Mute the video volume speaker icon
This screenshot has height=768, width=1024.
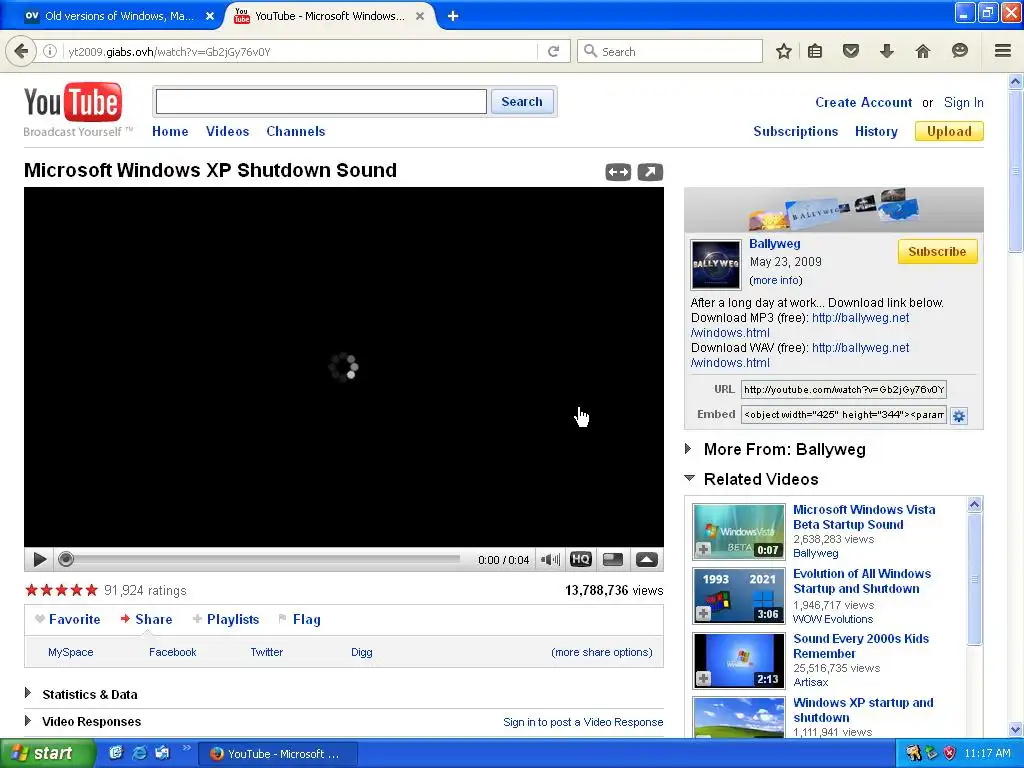click(x=551, y=560)
